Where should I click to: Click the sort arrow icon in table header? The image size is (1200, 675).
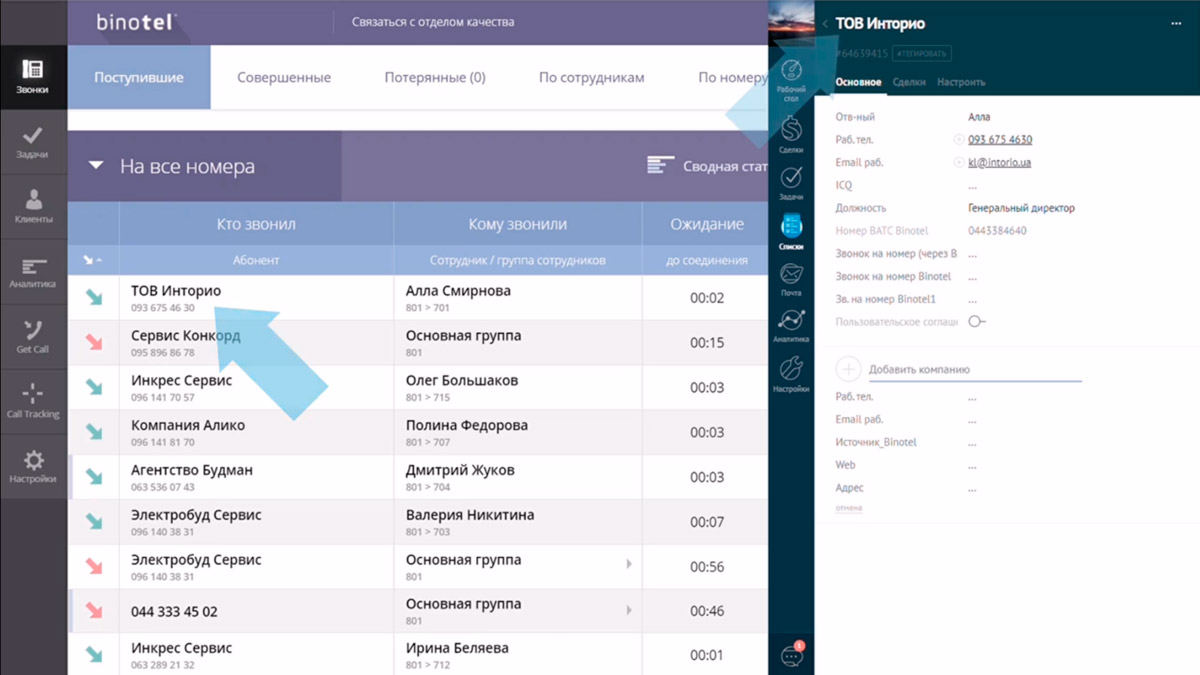pyautogui.click(x=92, y=260)
